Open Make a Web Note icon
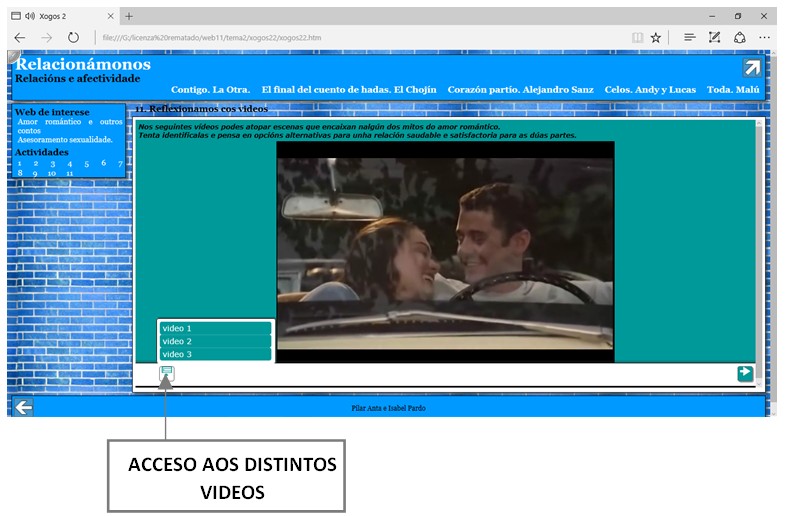Screen dimensions: 788x516 [714, 37]
